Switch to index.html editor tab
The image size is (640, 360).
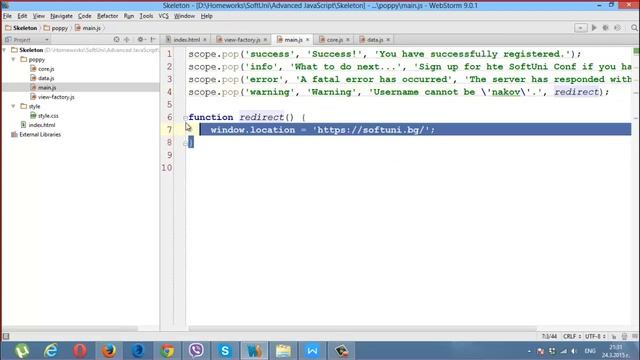coord(187,40)
